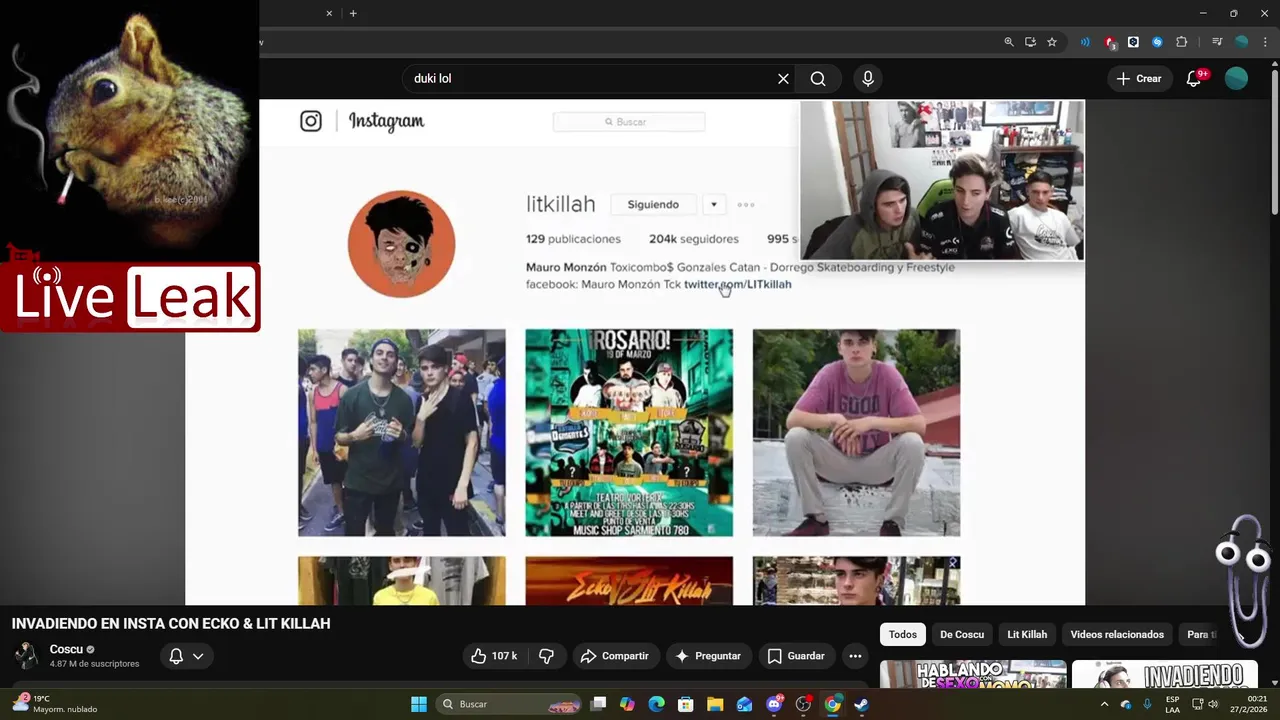Open Steam from taskbar

[861, 704]
